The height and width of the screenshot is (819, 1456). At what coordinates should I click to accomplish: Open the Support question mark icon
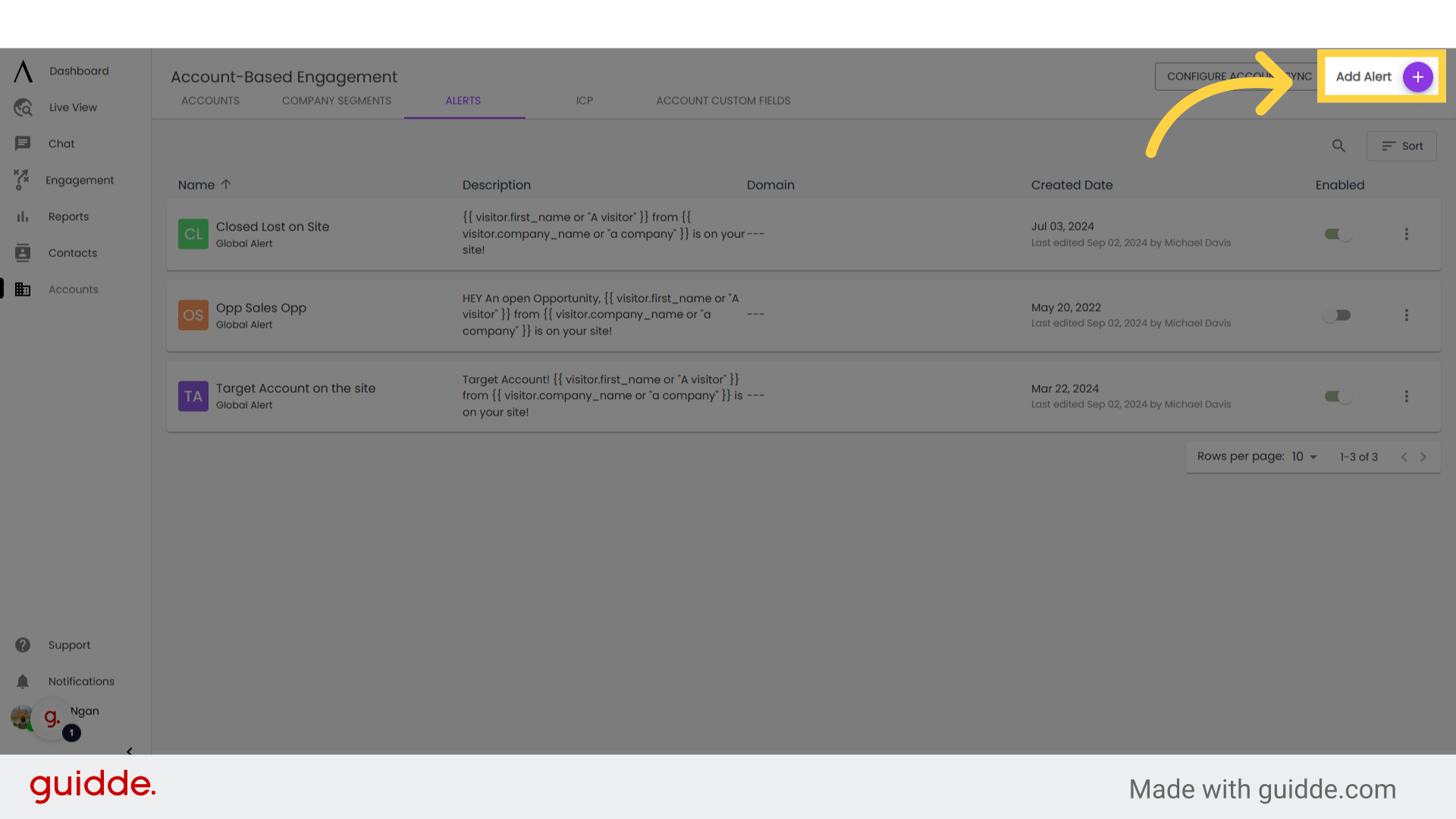(x=23, y=645)
